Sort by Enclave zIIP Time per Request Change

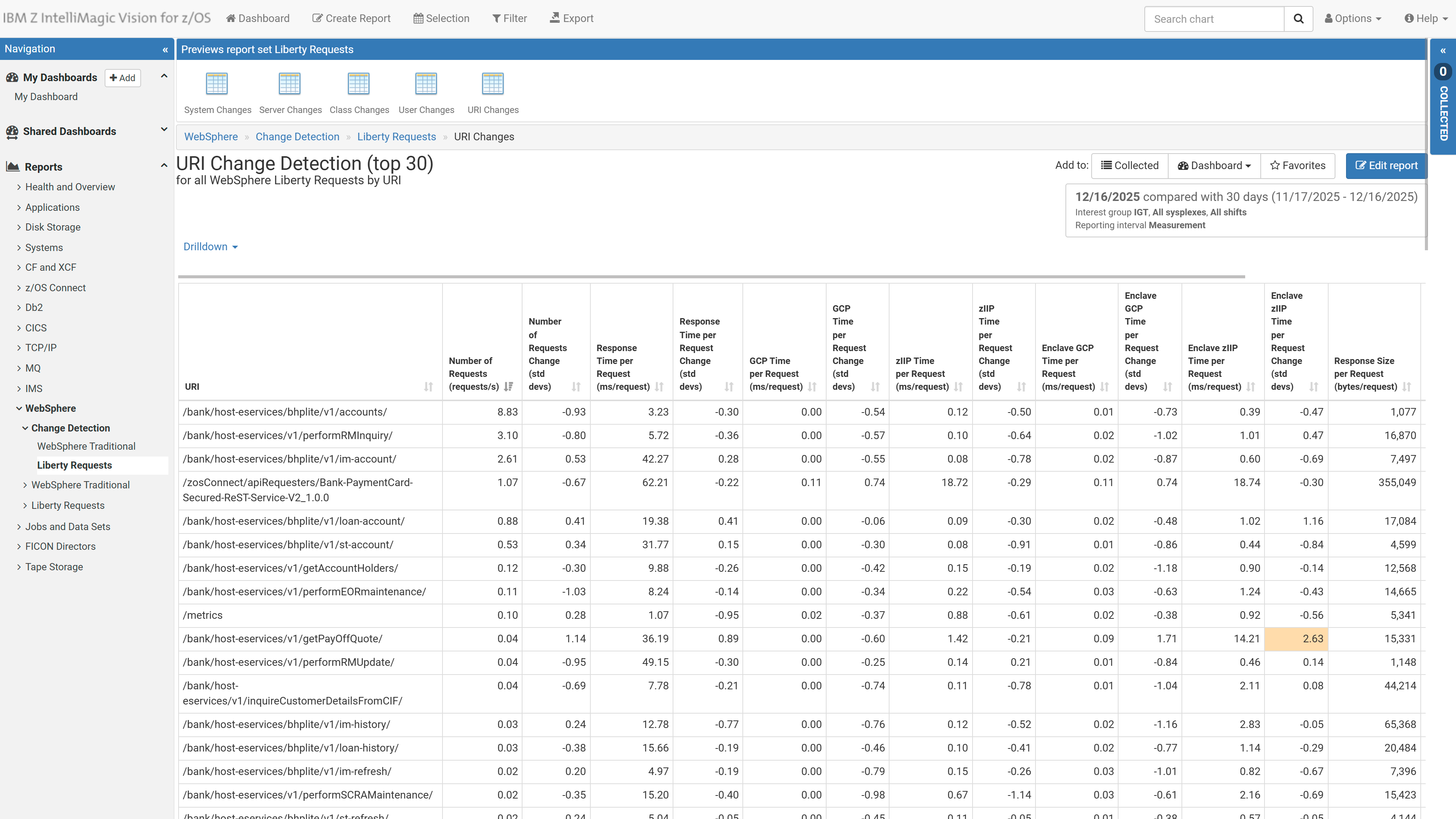(x=1314, y=387)
